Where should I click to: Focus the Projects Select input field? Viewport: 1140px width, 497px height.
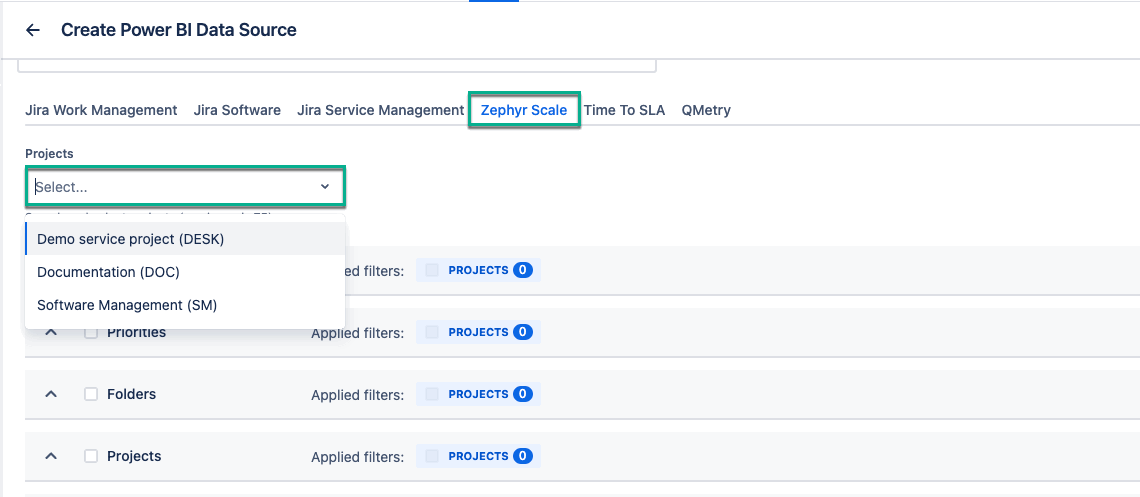[x=170, y=187]
